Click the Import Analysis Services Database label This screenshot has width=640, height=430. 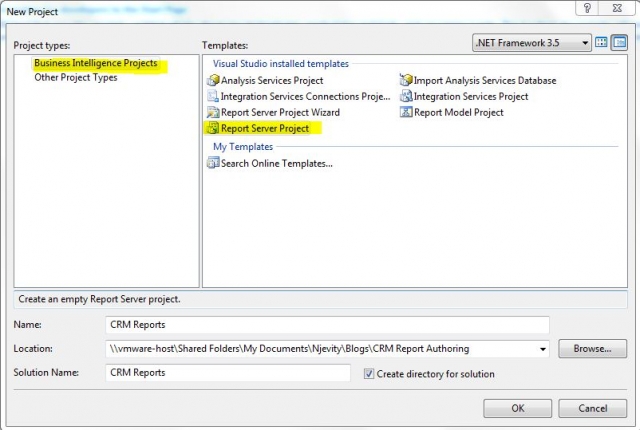pos(485,81)
